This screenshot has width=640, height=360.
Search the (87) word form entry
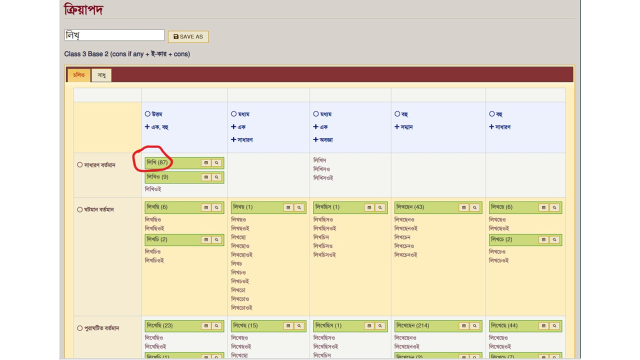(x=217, y=163)
